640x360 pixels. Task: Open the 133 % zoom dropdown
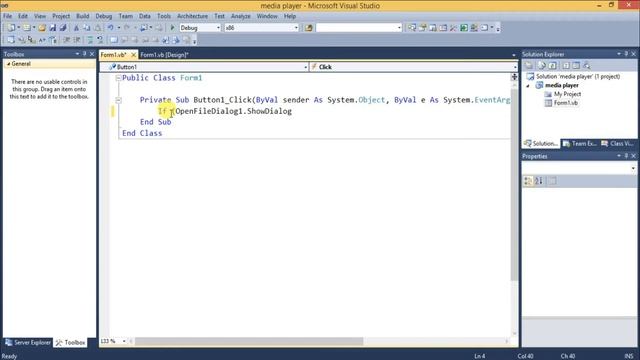[124, 341]
